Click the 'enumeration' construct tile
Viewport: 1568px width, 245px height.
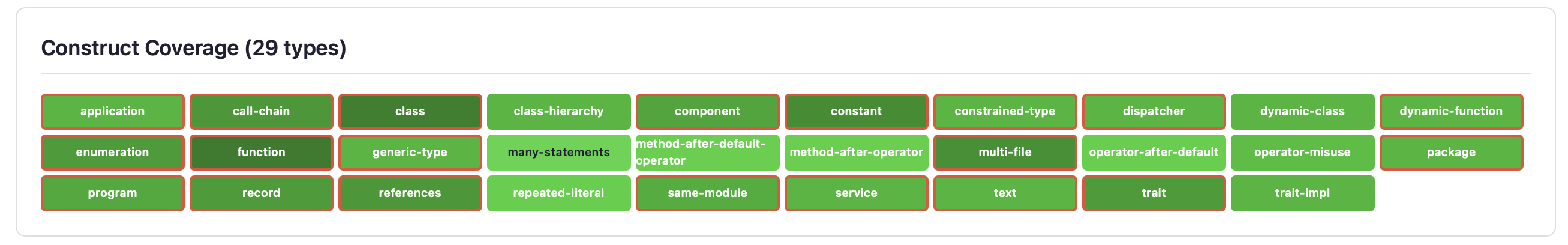coord(113,153)
